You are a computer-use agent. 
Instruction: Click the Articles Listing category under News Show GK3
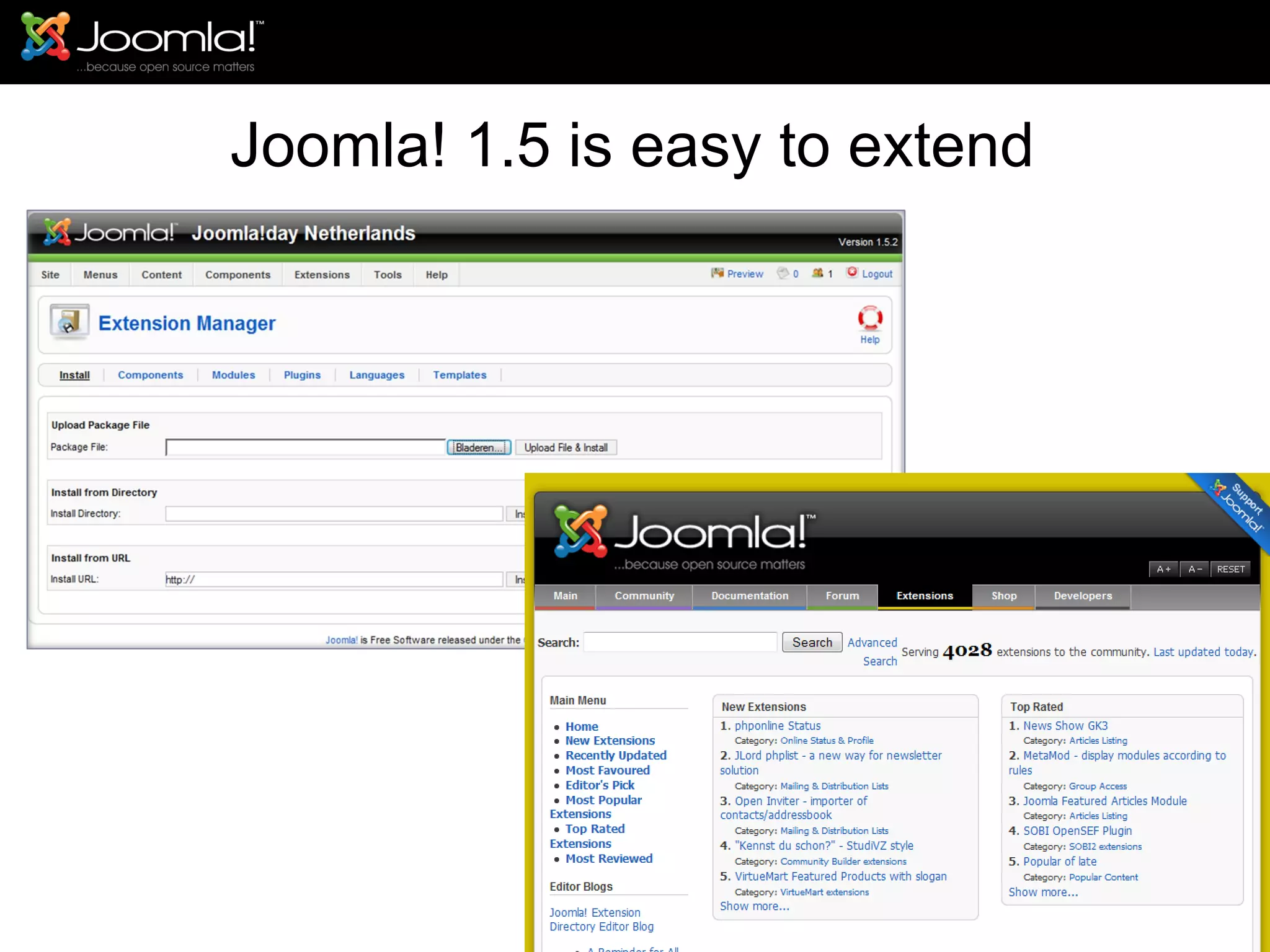pyautogui.click(x=1098, y=741)
